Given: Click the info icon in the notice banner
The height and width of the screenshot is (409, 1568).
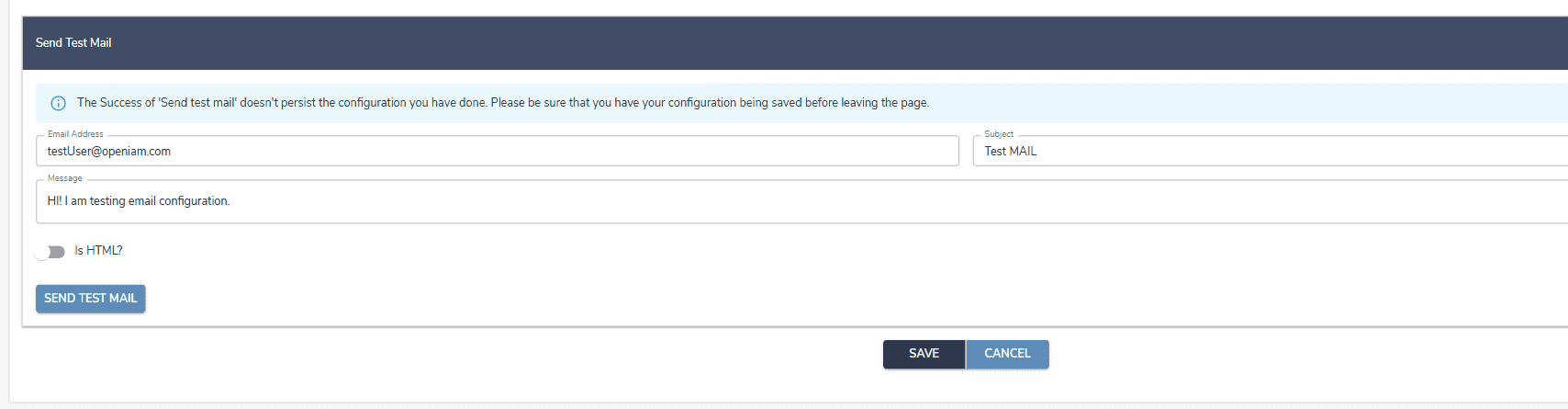Looking at the screenshot, I should coord(58,103).
